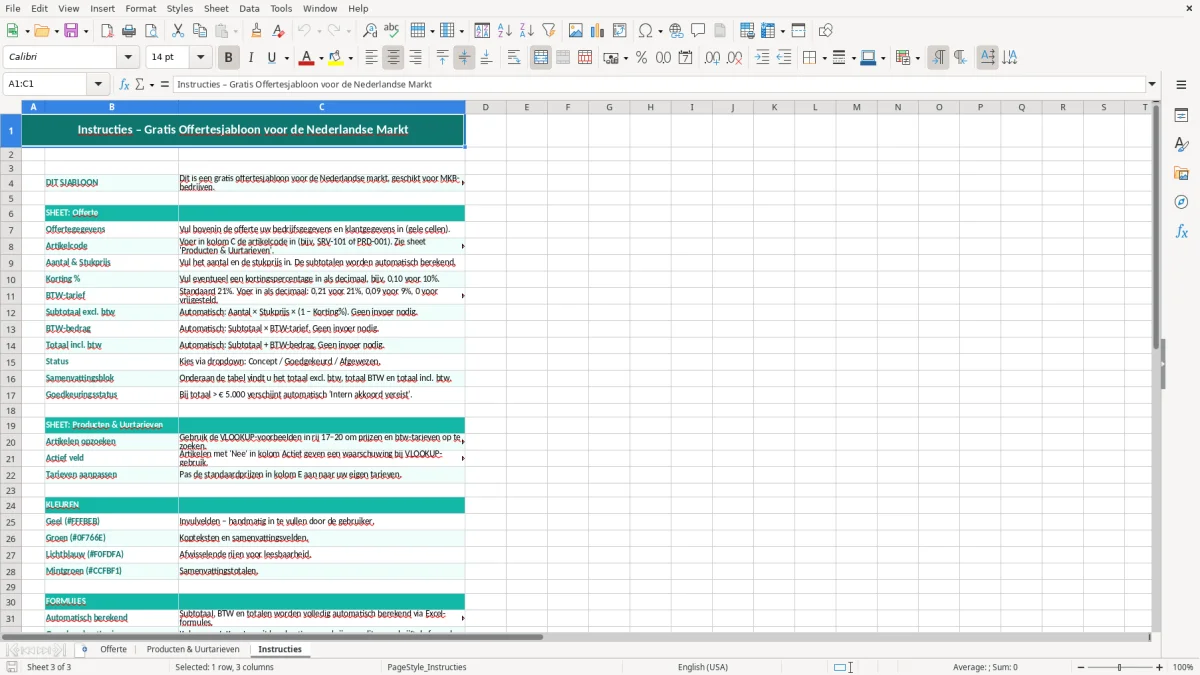Image resolution: width=1200 pixels, height=675 pixels.
Task: Open underline style dropdown arrow
Action: coord(286,58)
